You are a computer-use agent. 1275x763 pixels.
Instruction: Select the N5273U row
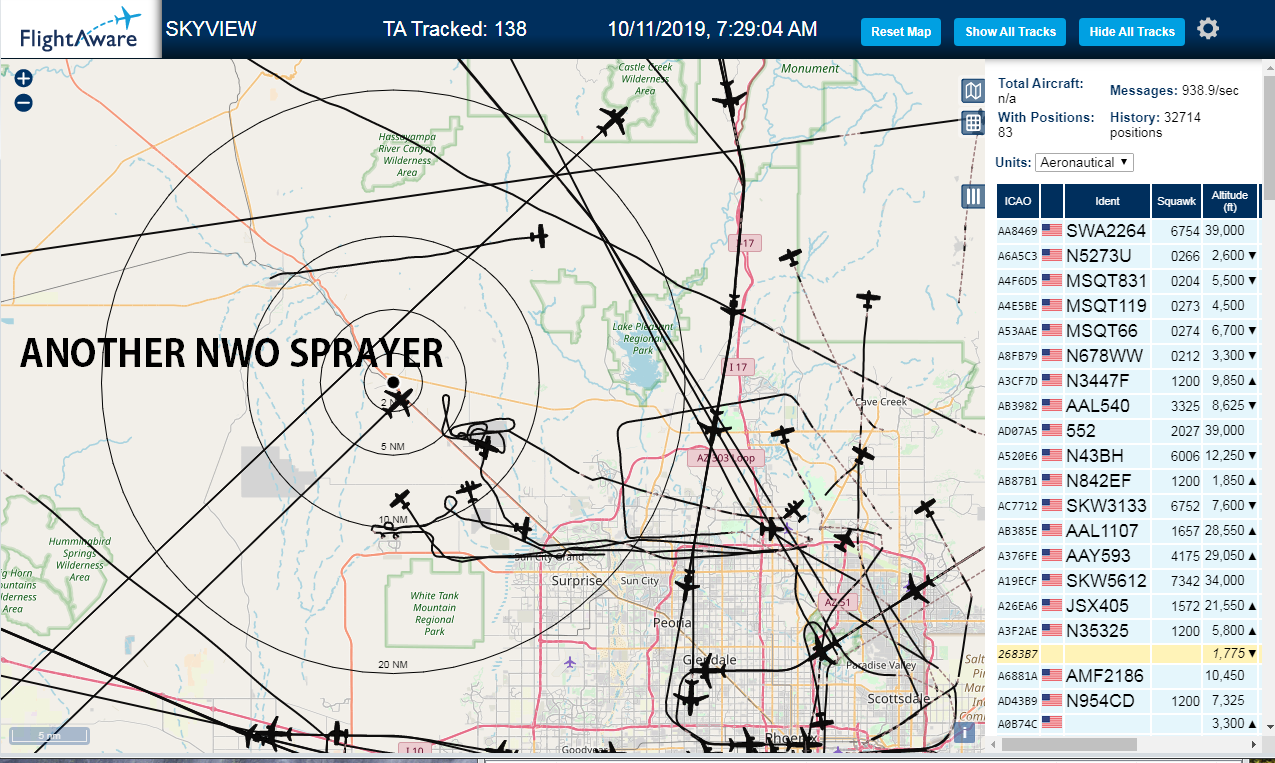point(1127,255)
